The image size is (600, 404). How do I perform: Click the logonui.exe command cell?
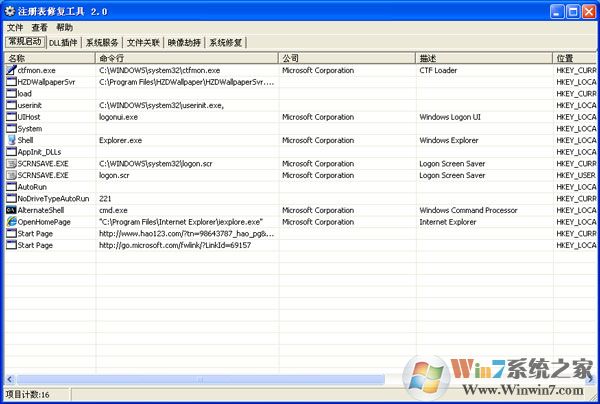(x=118, y=117)
